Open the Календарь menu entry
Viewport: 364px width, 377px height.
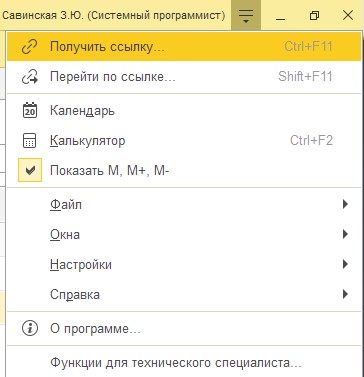pos(184,110)
